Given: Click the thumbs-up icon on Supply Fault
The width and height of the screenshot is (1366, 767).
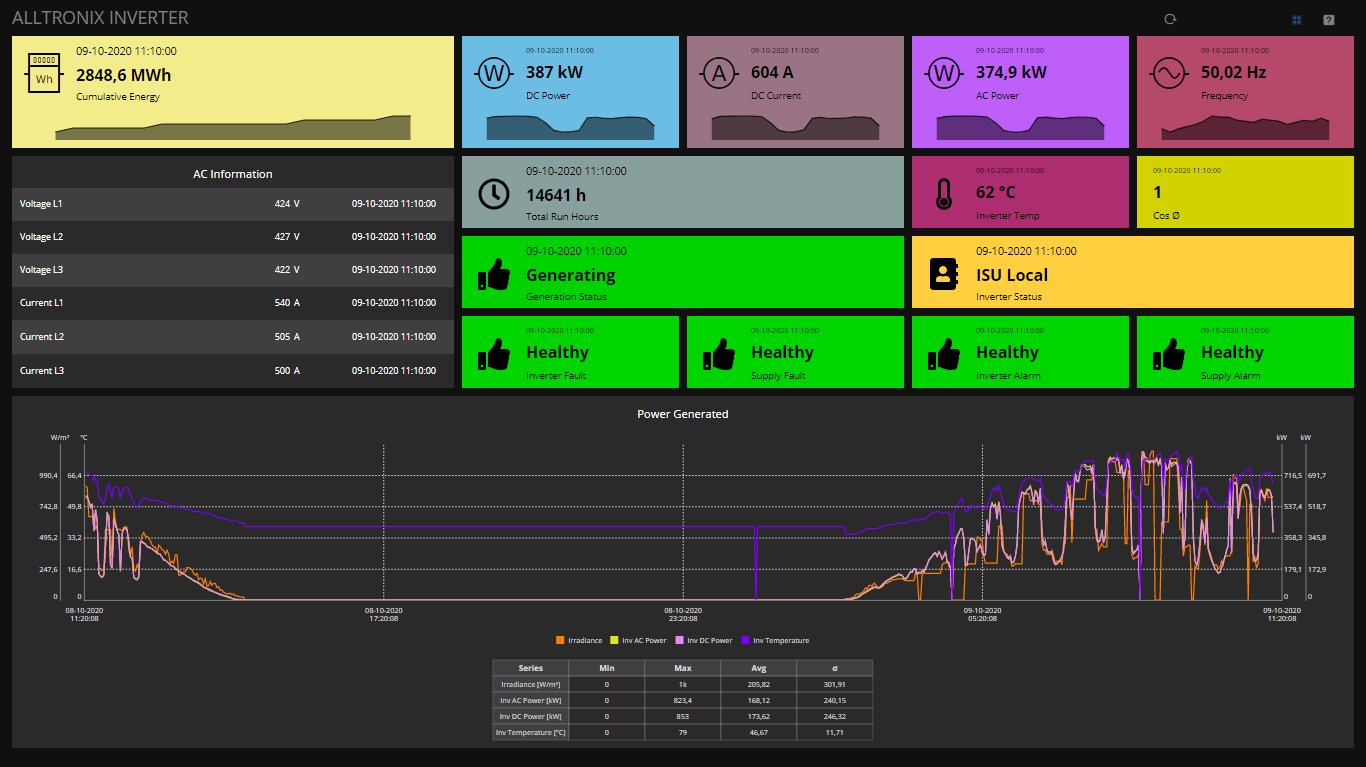Looking at the screenshot, I should (x=718, y=353).
